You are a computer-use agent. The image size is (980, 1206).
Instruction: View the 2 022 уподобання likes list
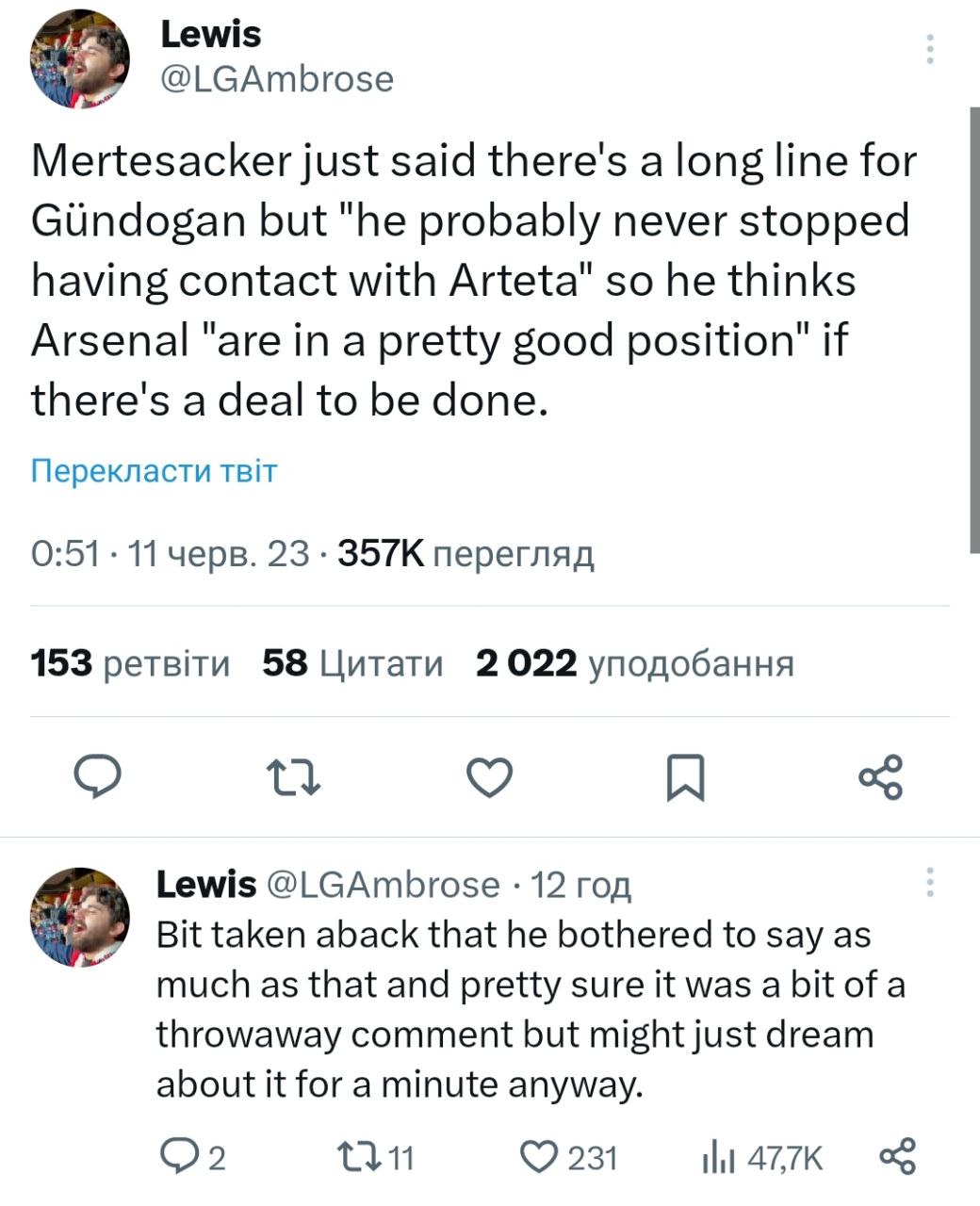coord(634,664)
